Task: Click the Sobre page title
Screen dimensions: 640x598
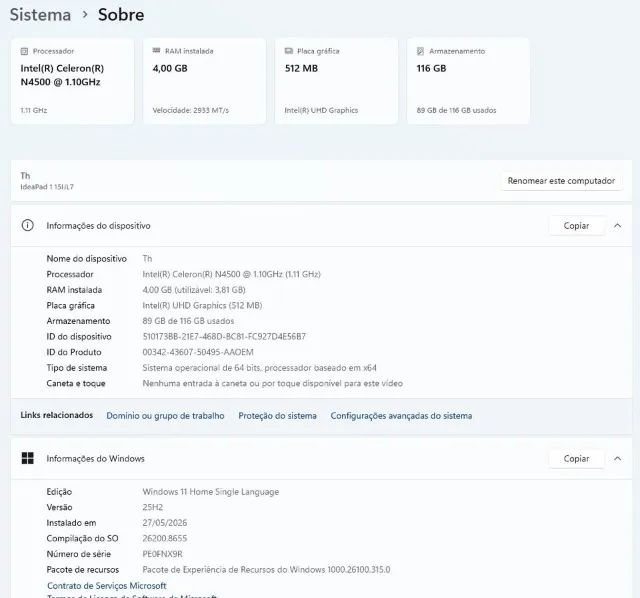Action: (x=121, y=15)
